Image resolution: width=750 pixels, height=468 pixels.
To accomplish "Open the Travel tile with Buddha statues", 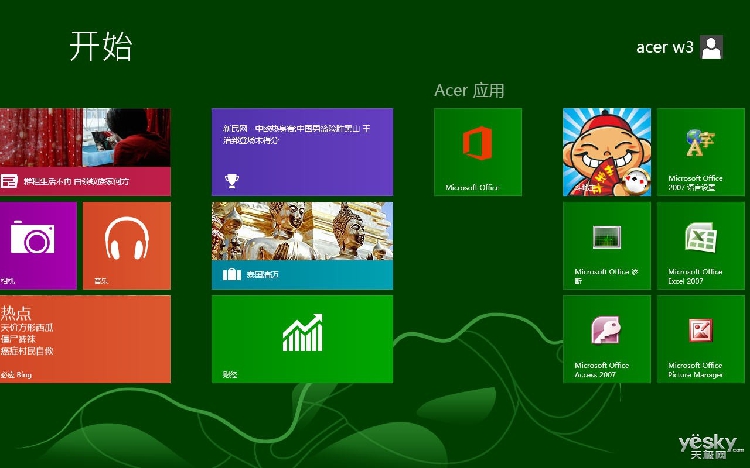I will (x=302, y=245).
